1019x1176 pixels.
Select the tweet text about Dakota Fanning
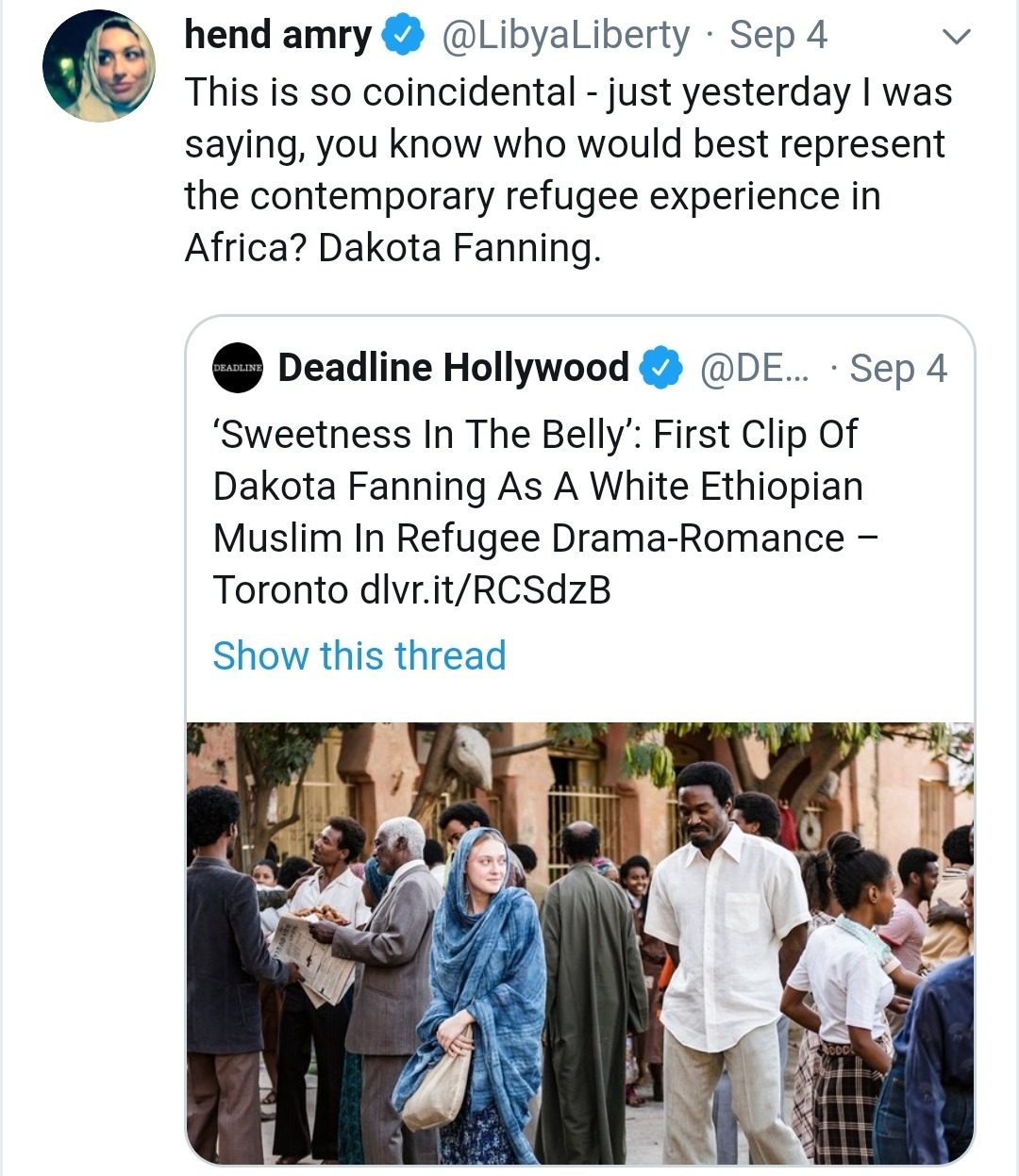click(569, 170)
